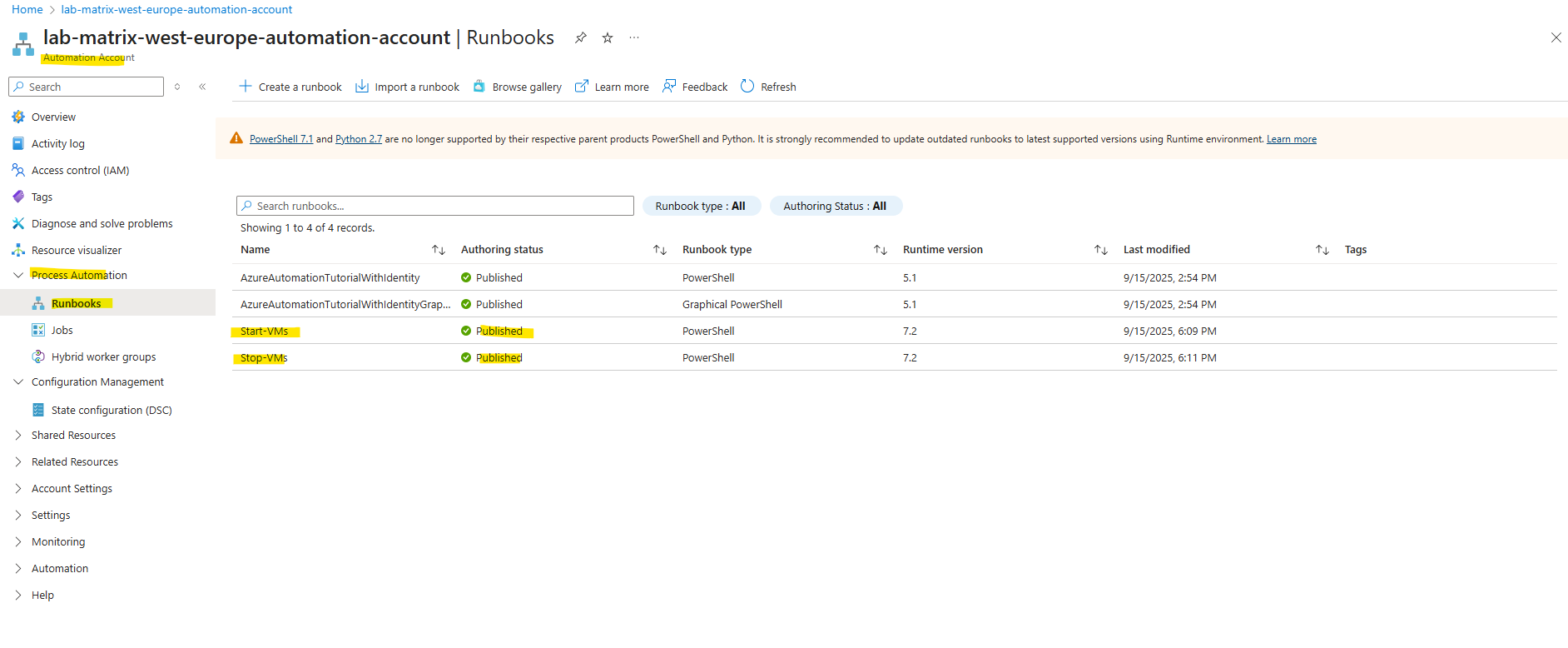Image resolution: width=1568 pixels, height=648 pixels.
Task: Open the Feedback option
Action: point(695,87)
